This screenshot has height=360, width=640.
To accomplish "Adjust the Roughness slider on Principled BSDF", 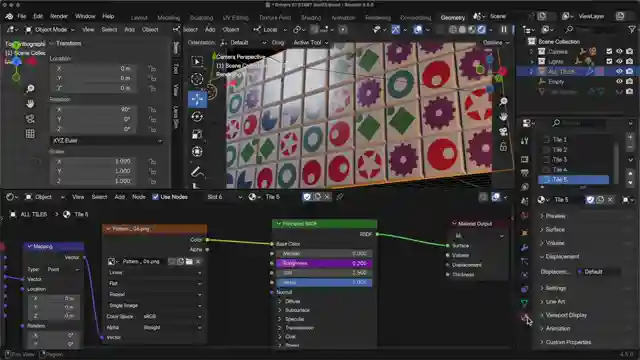I will (324, 263).
